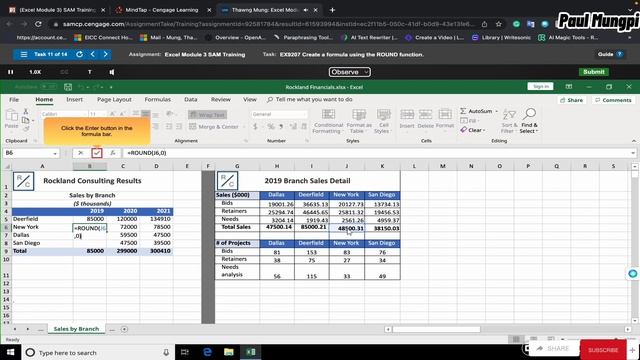The image size is (640, 360).
Task: Click the Comma Style icon
Action: click(x=281, y=127)
